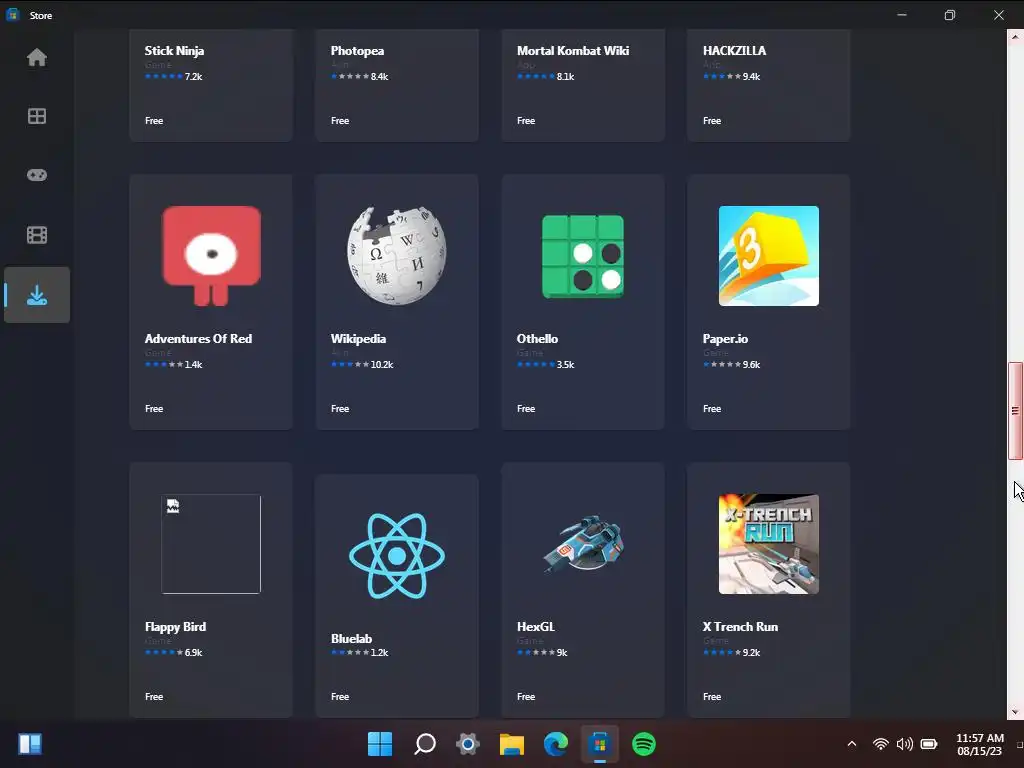Screen dimensions: 1024x768
Task: Click Free price on Wikipedia card
Action: click(340, 409)
